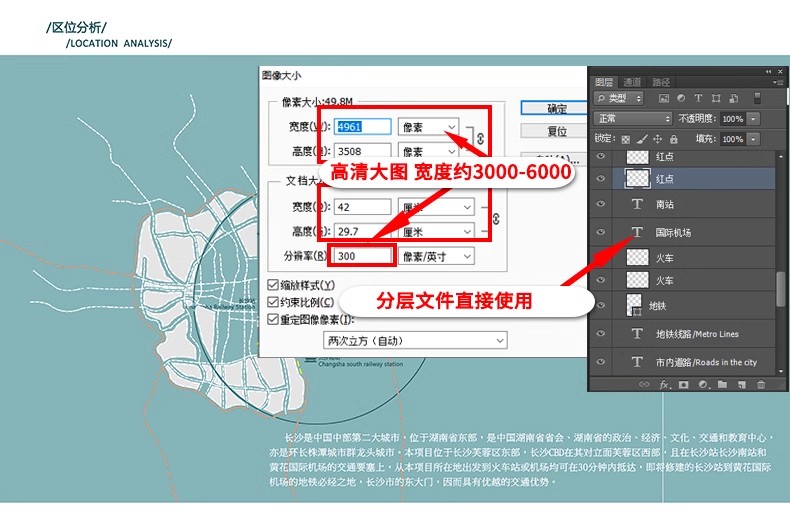
Task: Click the 地铁 smart object thumbnail
Action: pyautogui.click(x=634, y=305)
